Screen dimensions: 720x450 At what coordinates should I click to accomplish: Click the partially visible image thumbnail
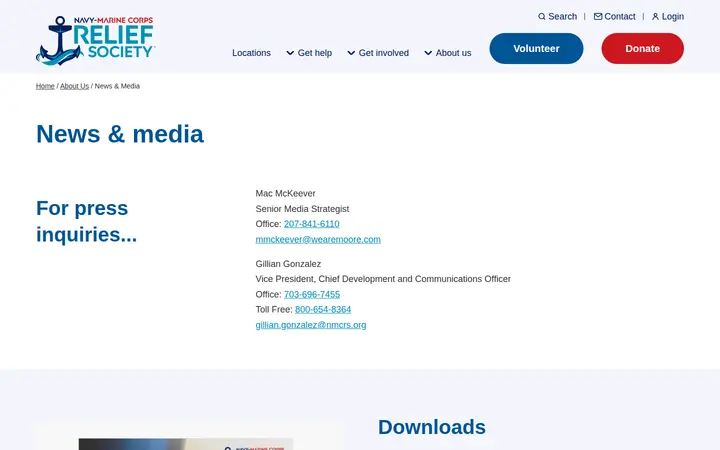tap(186, 444)
